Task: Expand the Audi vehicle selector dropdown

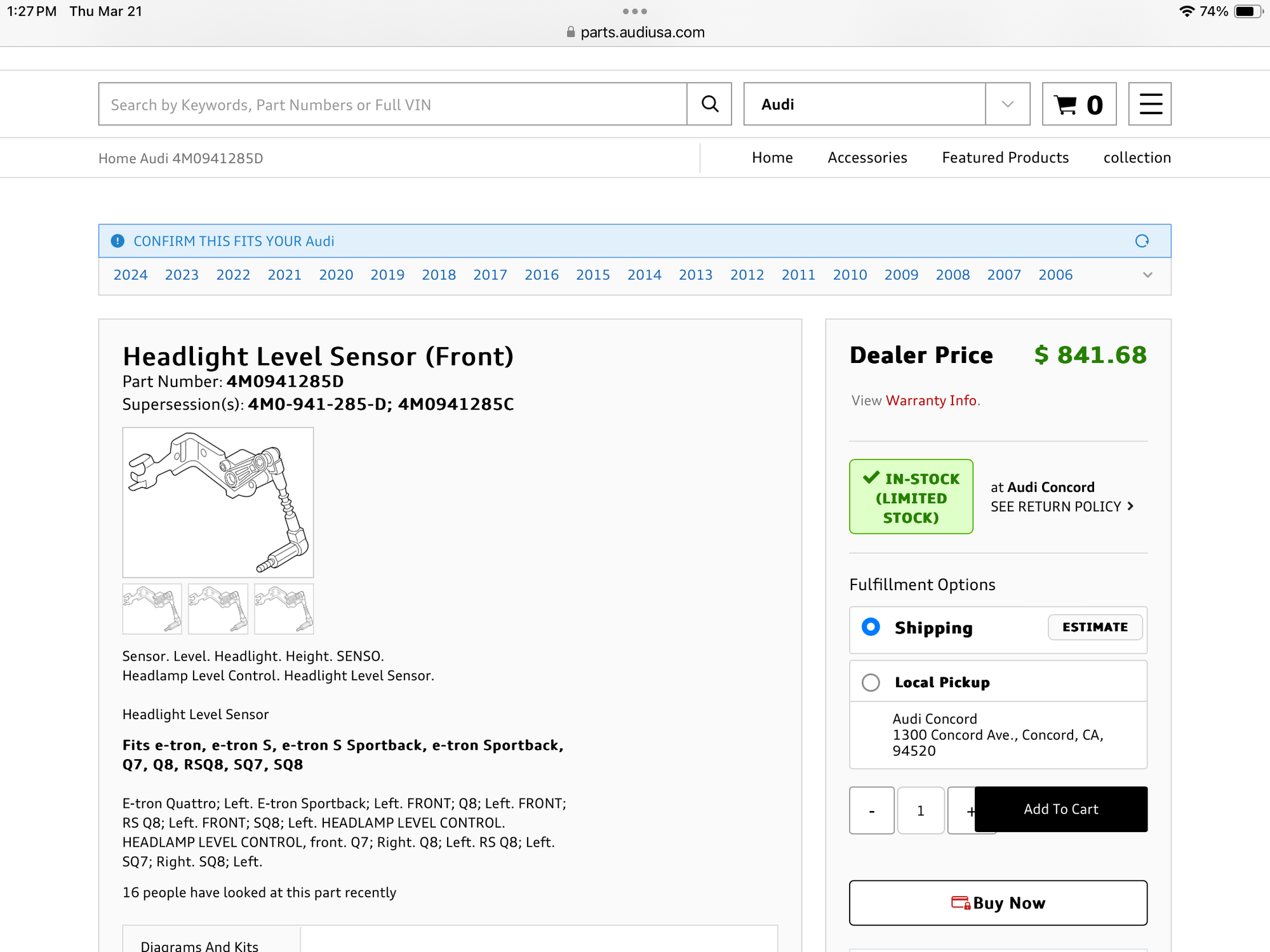Action: tap(1007, 104)
